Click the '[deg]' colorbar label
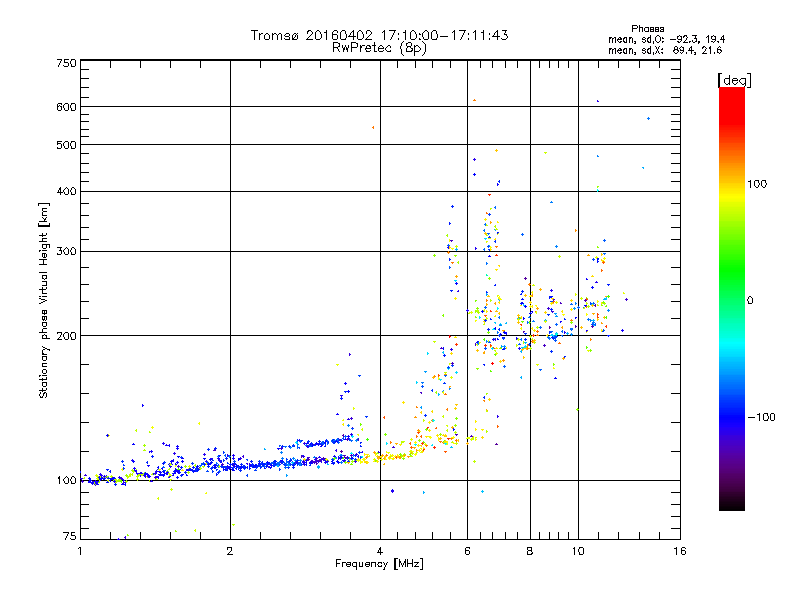 (x=734, y=80)
